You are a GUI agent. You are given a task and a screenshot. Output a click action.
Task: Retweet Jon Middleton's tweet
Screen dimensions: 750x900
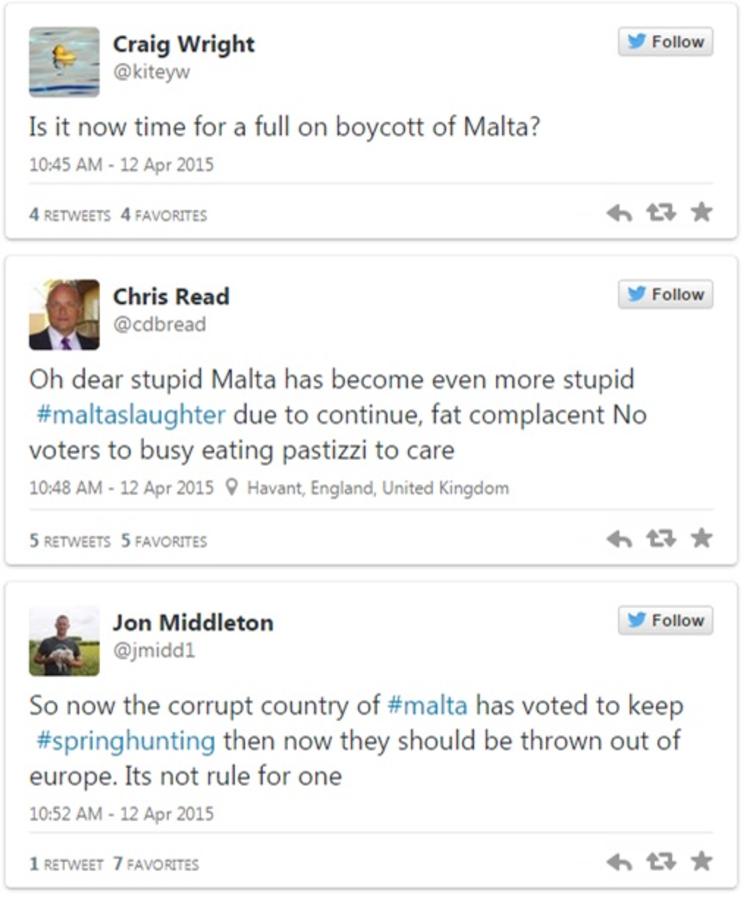pyautogui.click(x=660, y=862)
